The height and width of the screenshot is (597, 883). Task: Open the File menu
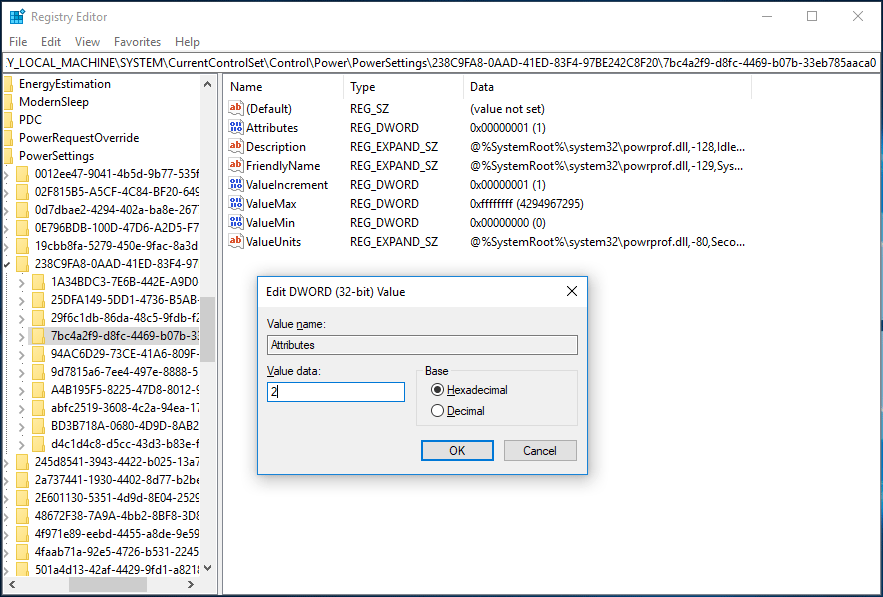[x=18, y=42]
